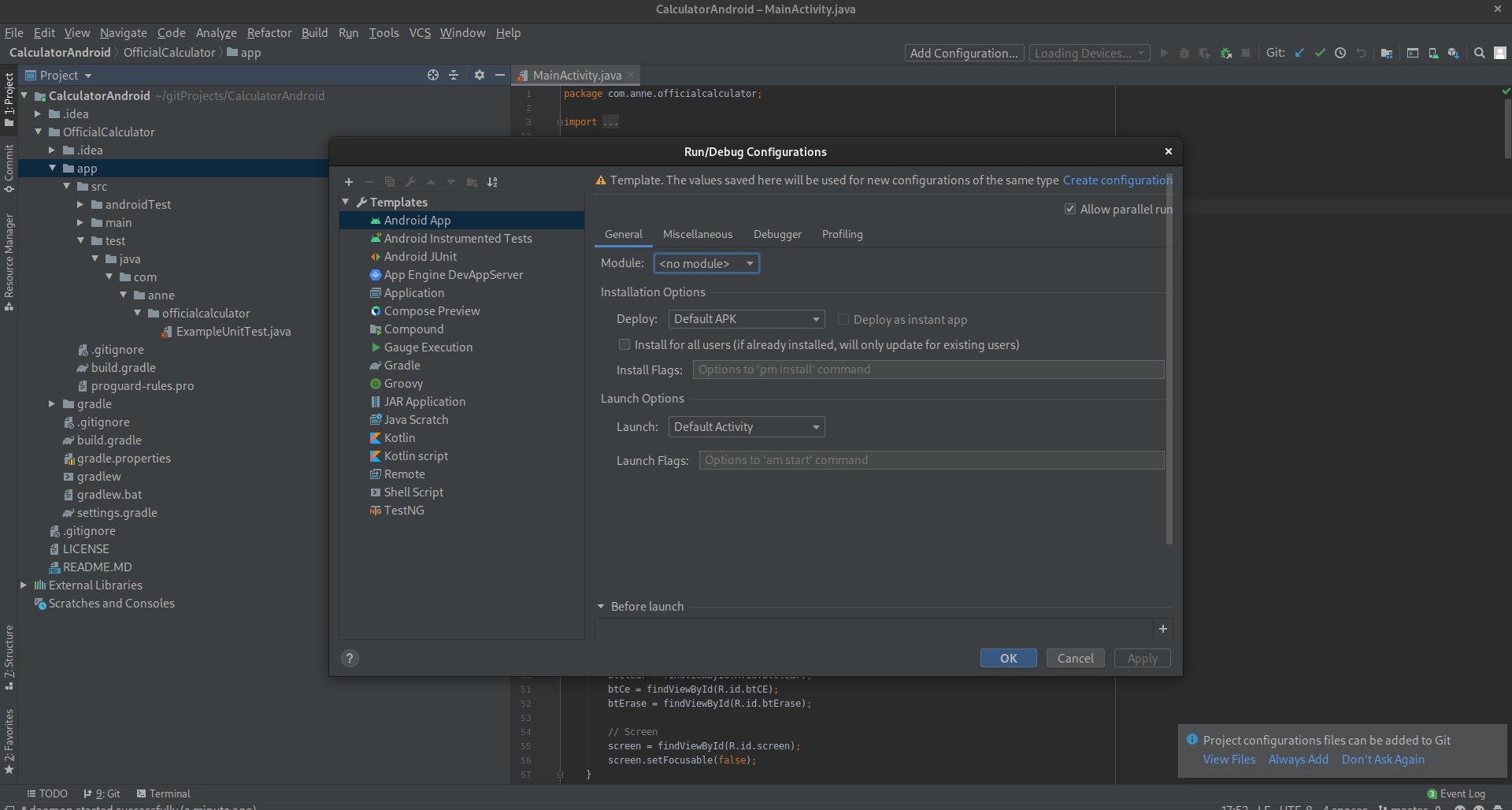The height and width of the screenshot is (810, 1512).
Task: Select Compose Preview template
Action: click(461, 311)
